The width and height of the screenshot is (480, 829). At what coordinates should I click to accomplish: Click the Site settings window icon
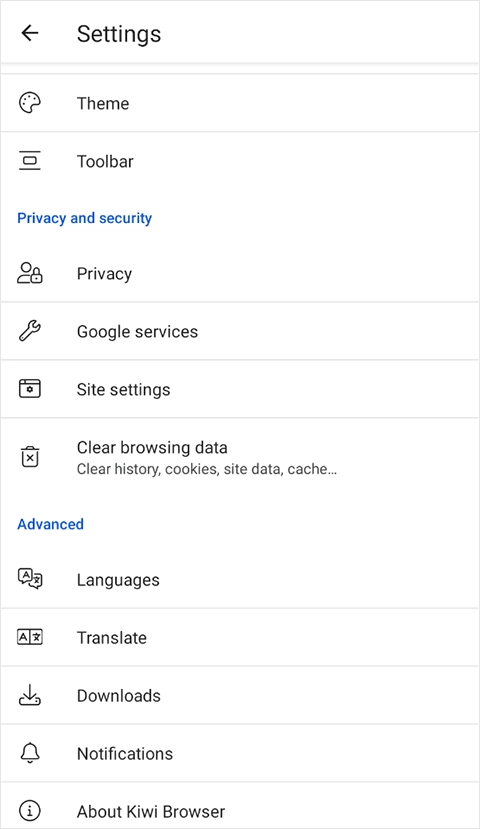(30, 389)
